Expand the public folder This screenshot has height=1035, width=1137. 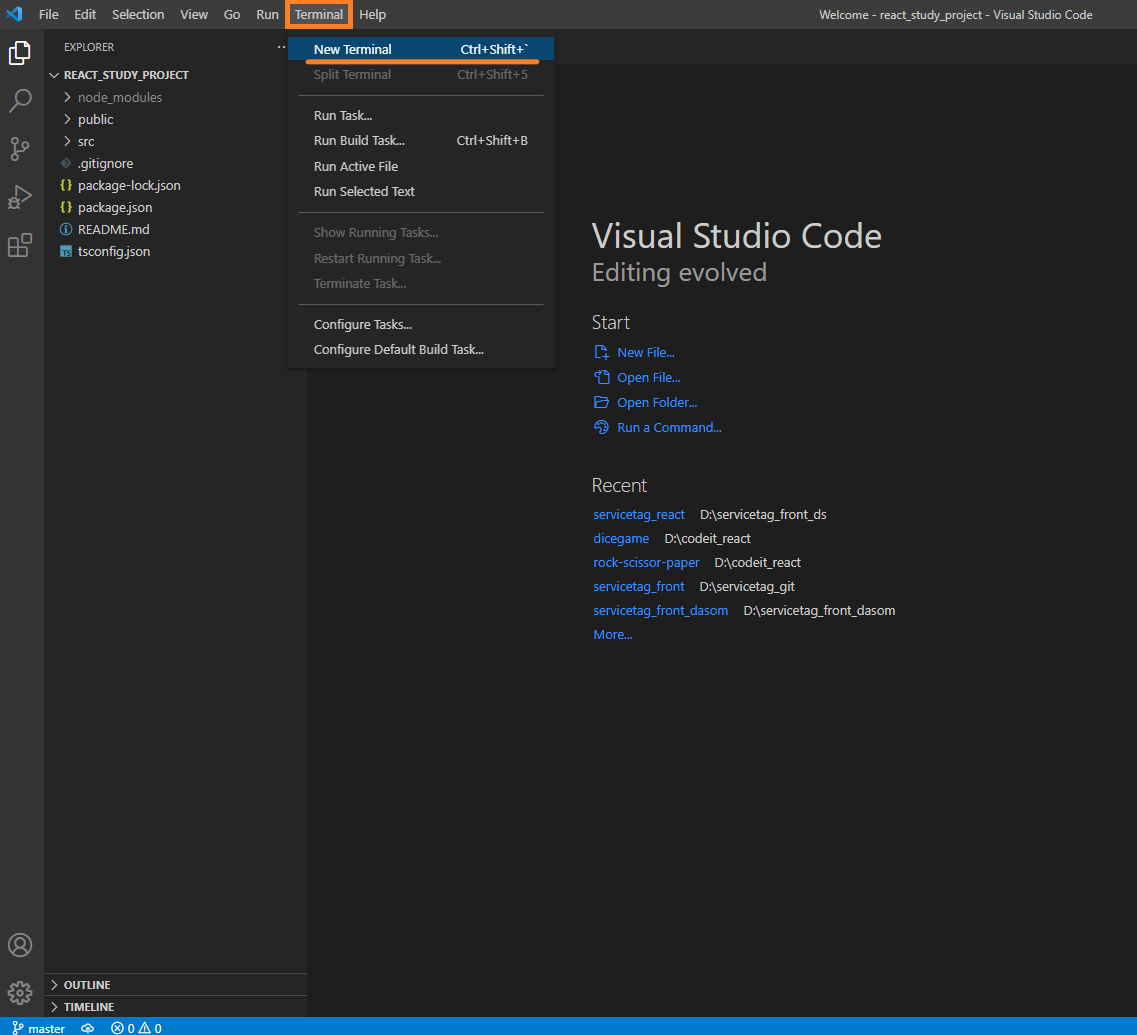click(175, 120)
